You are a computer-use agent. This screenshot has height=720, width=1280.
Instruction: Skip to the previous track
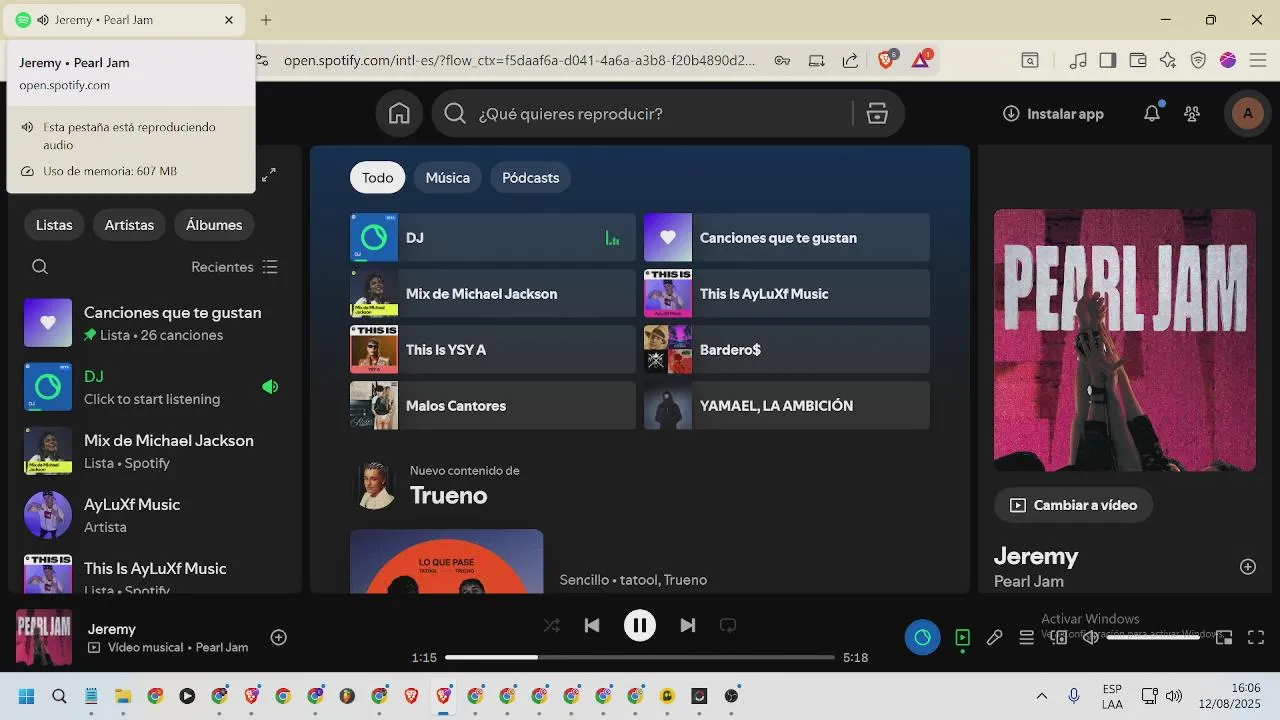(x=592, y=626)
